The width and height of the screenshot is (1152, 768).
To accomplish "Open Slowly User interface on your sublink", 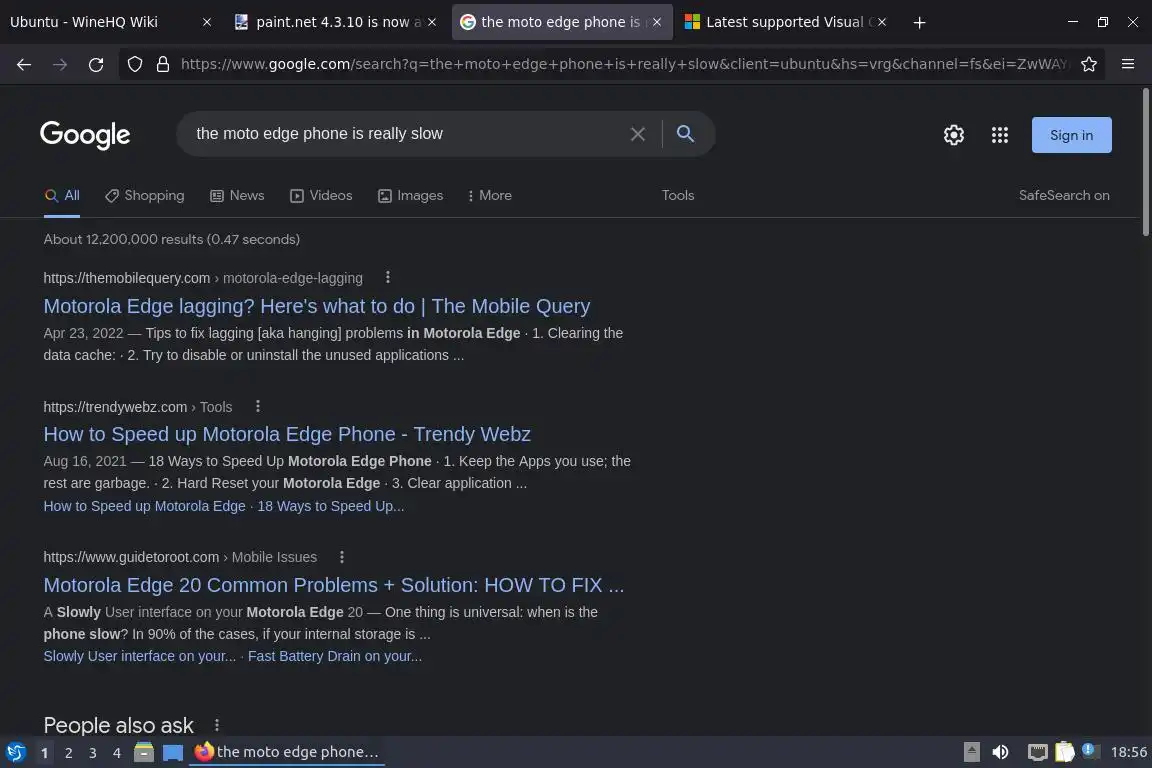I will coord(140,656).
